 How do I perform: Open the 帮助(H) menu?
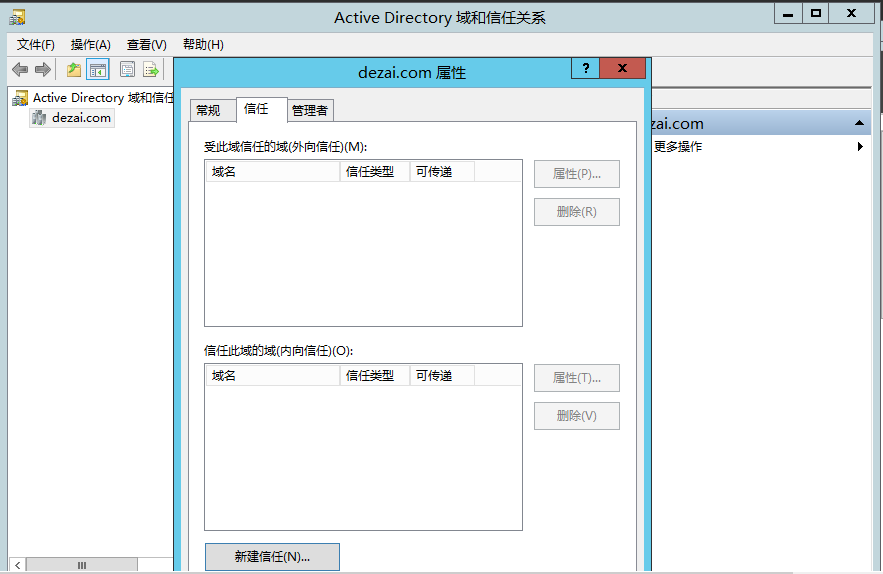203,45
